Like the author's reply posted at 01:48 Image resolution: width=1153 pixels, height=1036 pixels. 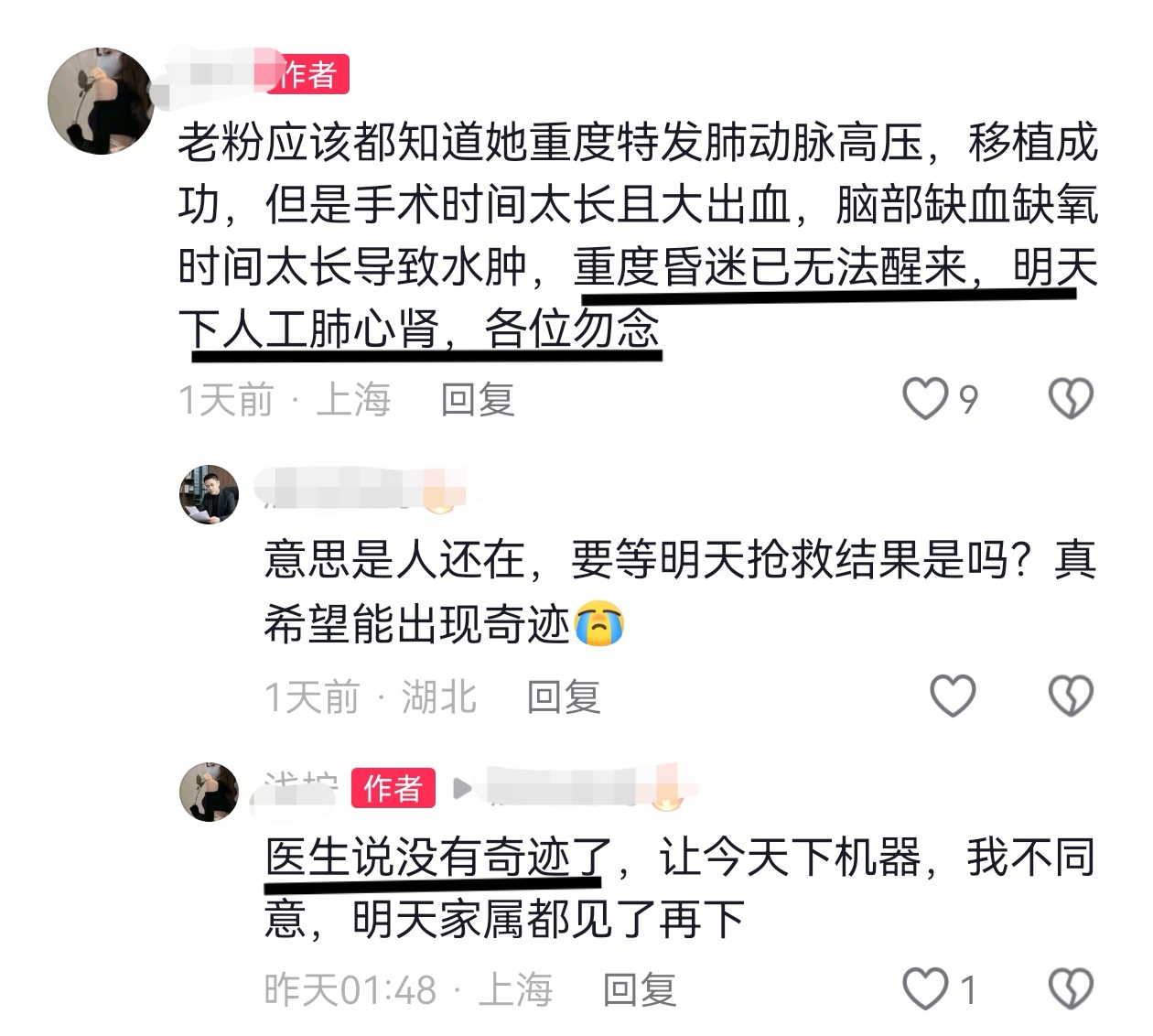925,989
